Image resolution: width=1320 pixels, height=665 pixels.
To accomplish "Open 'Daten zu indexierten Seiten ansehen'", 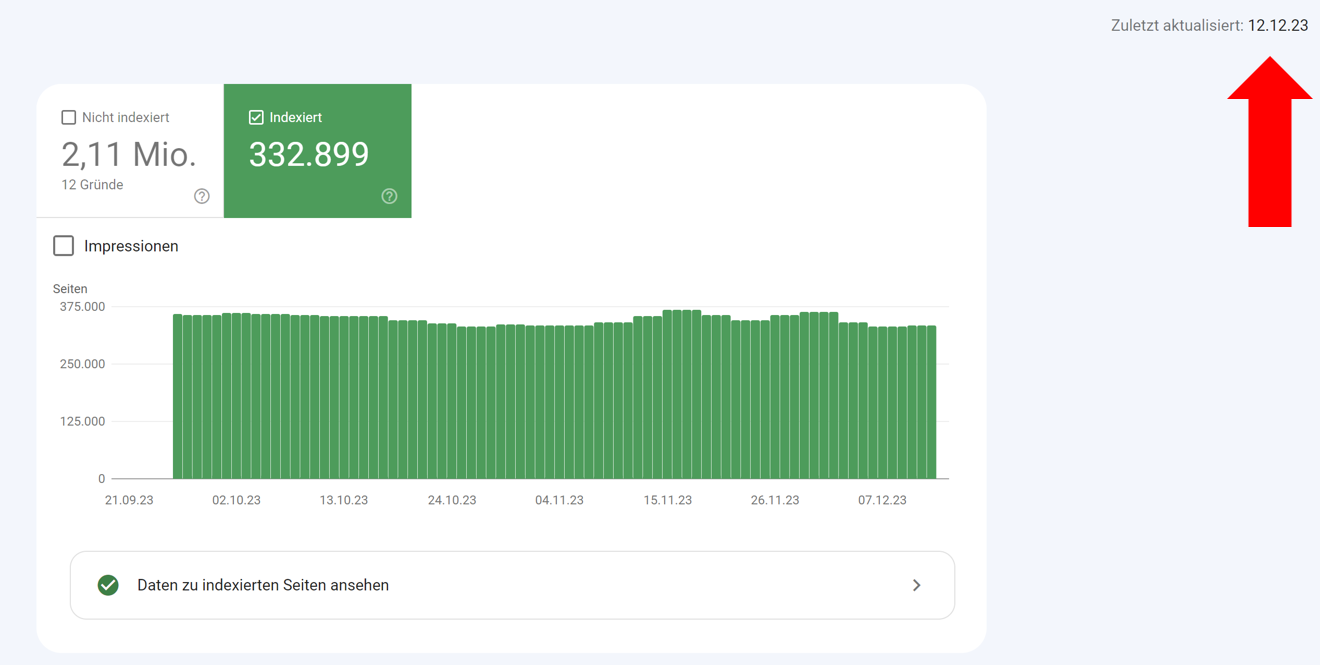I will click(265, 585).
